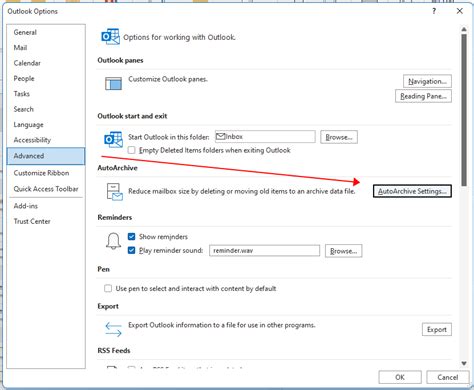The width and height of the screenshot is (474, 390).
Task: Uncheck Show reminders
Action: click(131, 237)
